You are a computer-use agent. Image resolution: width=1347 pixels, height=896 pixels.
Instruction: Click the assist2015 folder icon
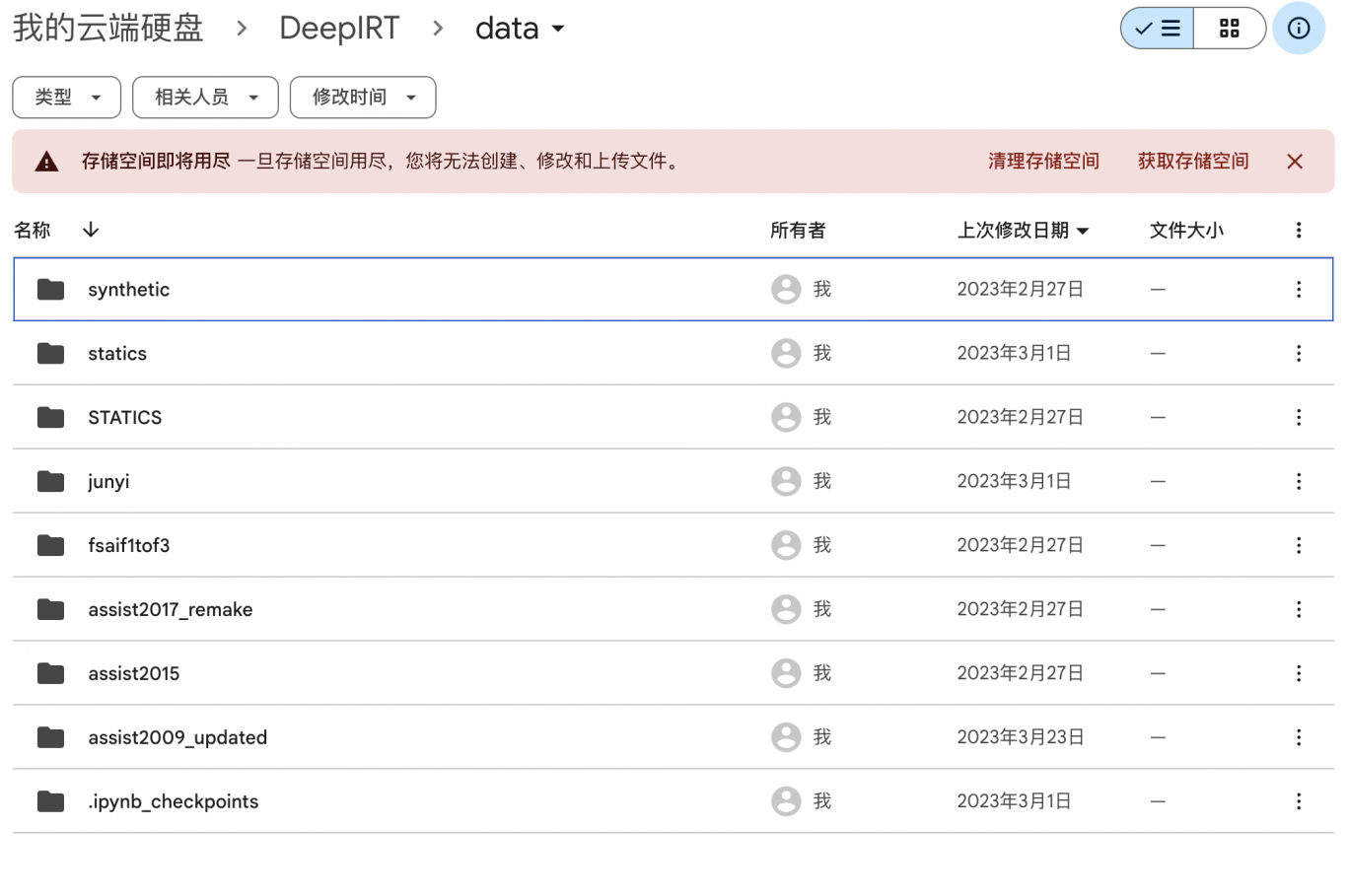click(x=50, y=673)
